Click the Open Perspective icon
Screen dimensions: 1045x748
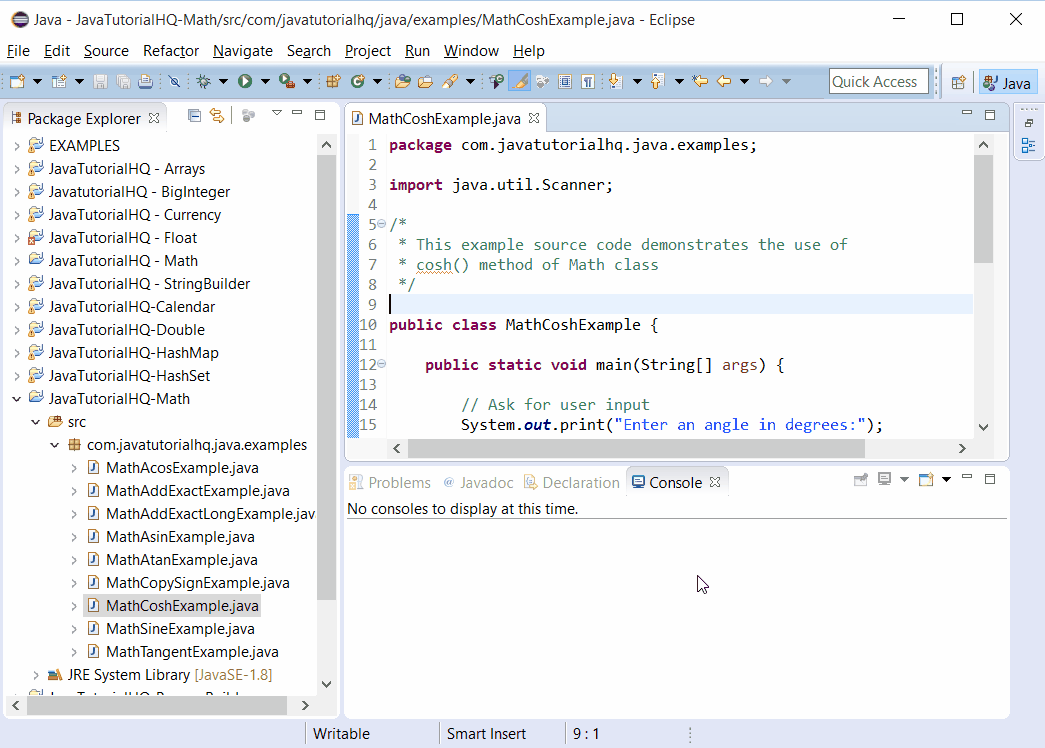(x=958, y=82)
